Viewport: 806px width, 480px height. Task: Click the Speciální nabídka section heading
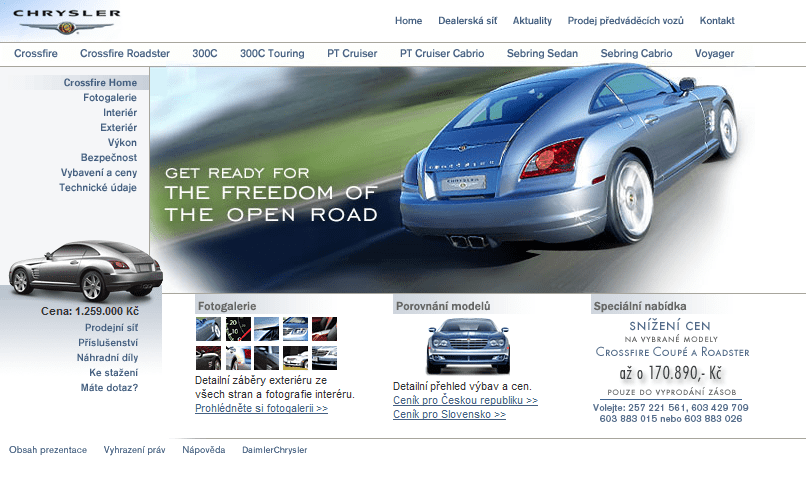click(x=639, y=306)
